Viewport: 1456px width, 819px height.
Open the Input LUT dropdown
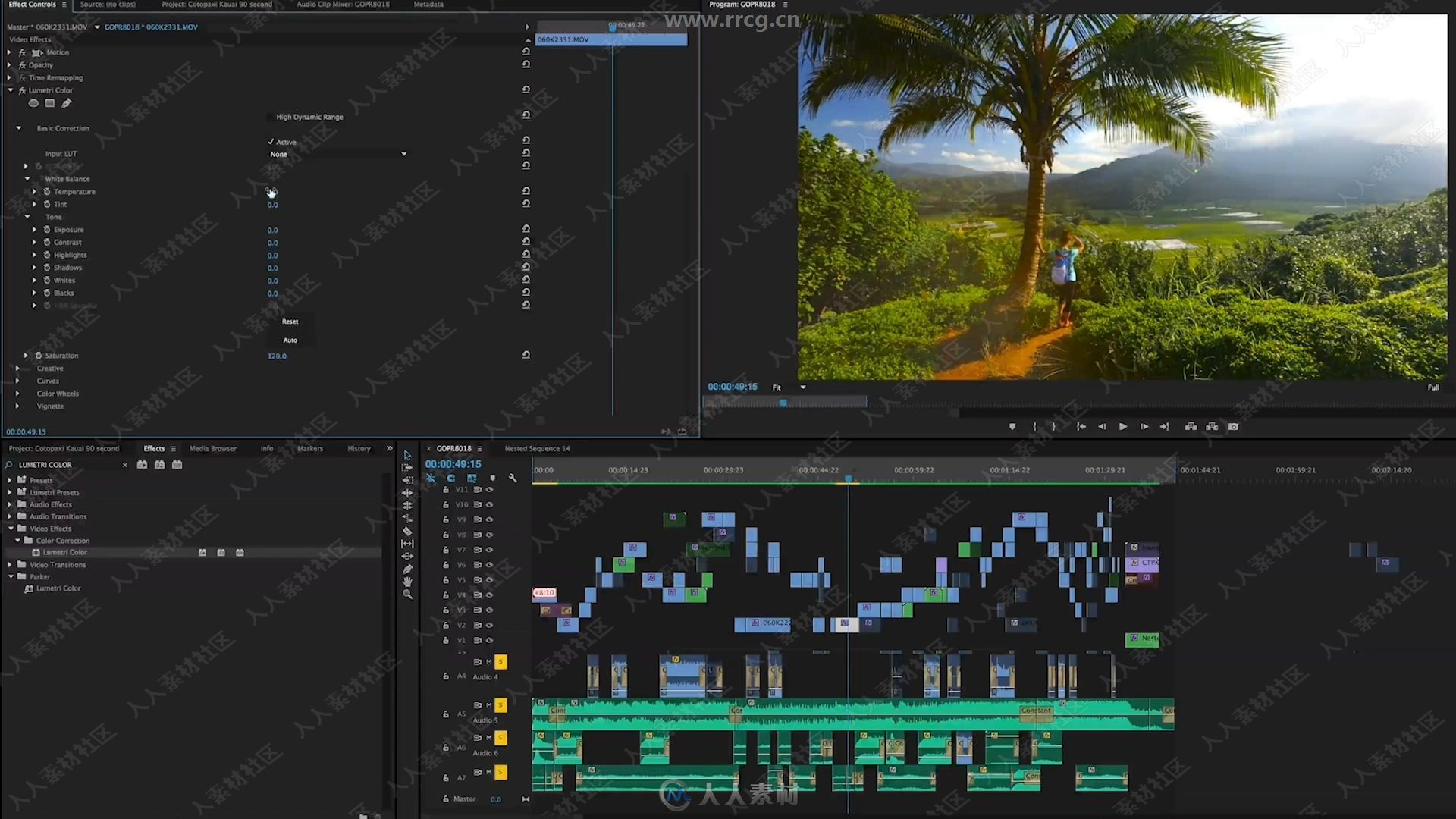[x=338, y=154]
